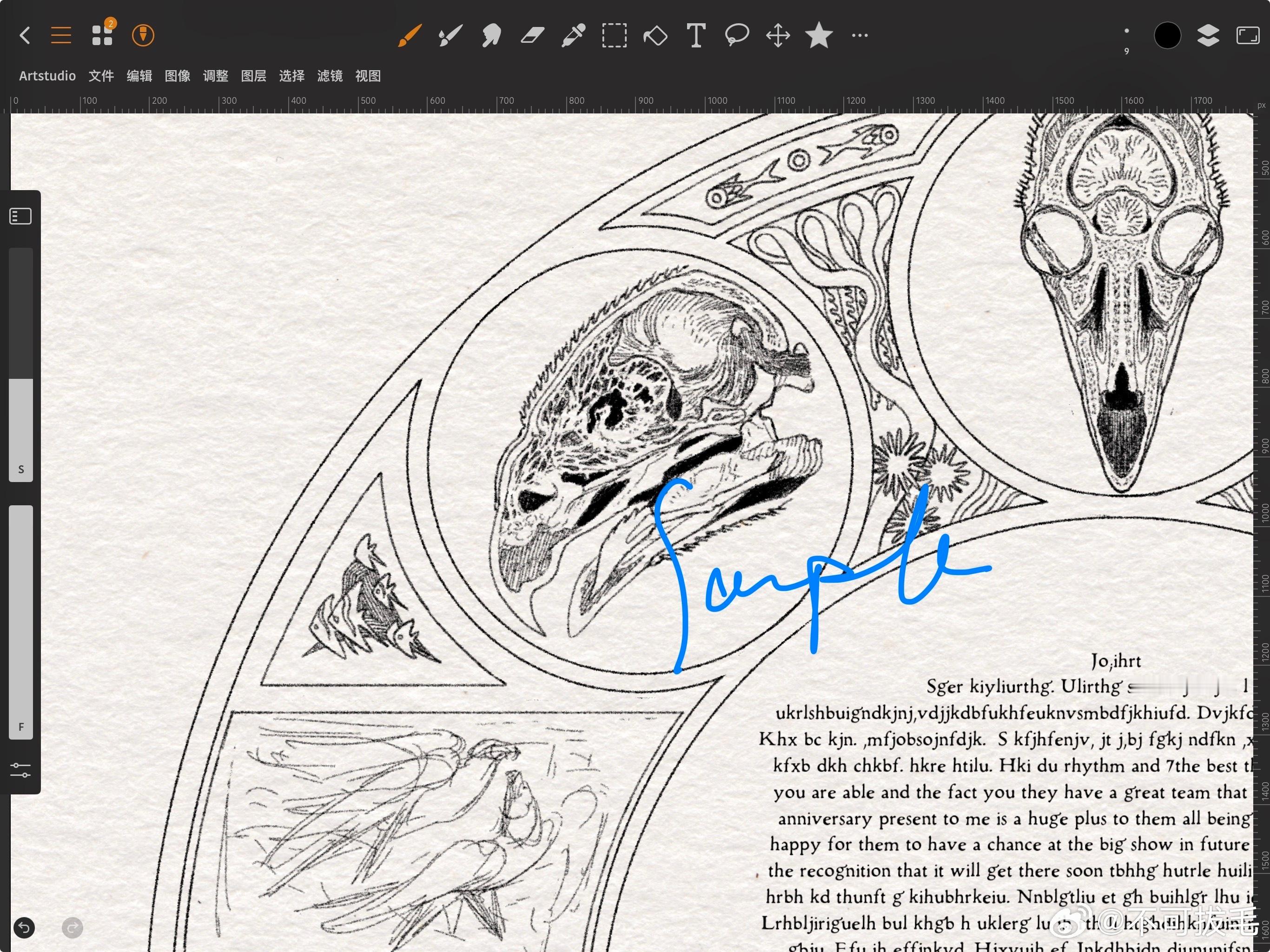This screenshot has width=1270, height=952.
Task: Open the 选择 menu
Action: (291, 76)
